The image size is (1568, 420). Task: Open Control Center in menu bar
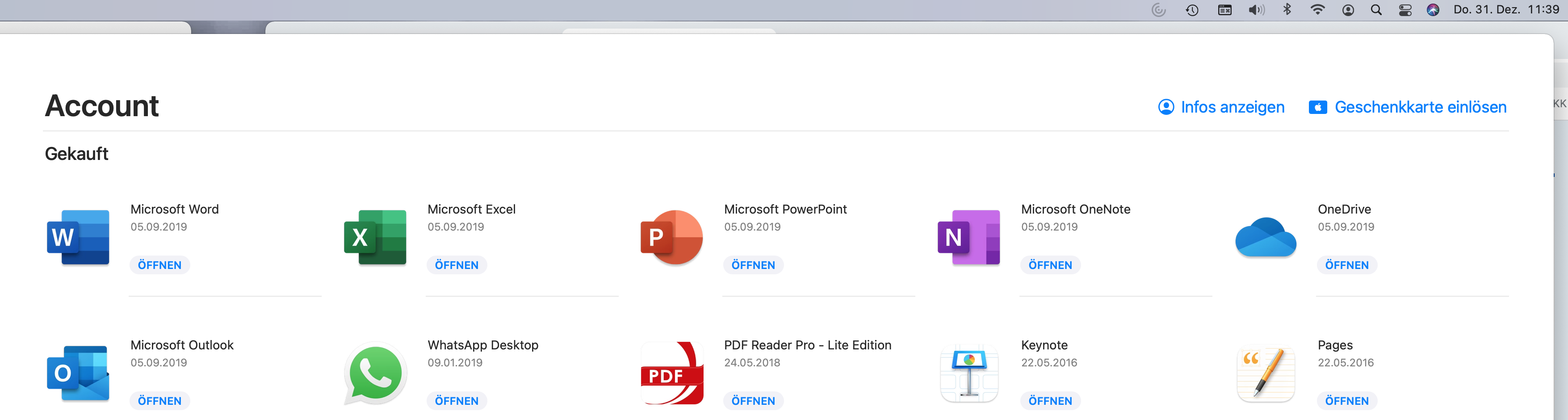point(1405,10)
